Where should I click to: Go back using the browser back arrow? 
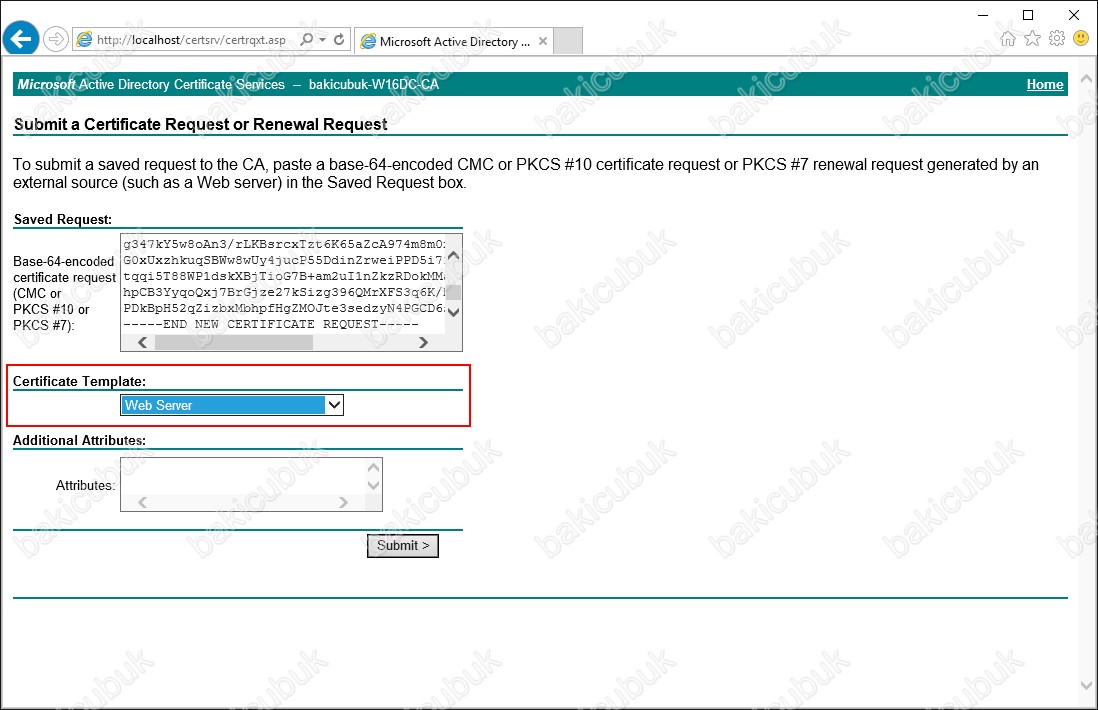21,39
